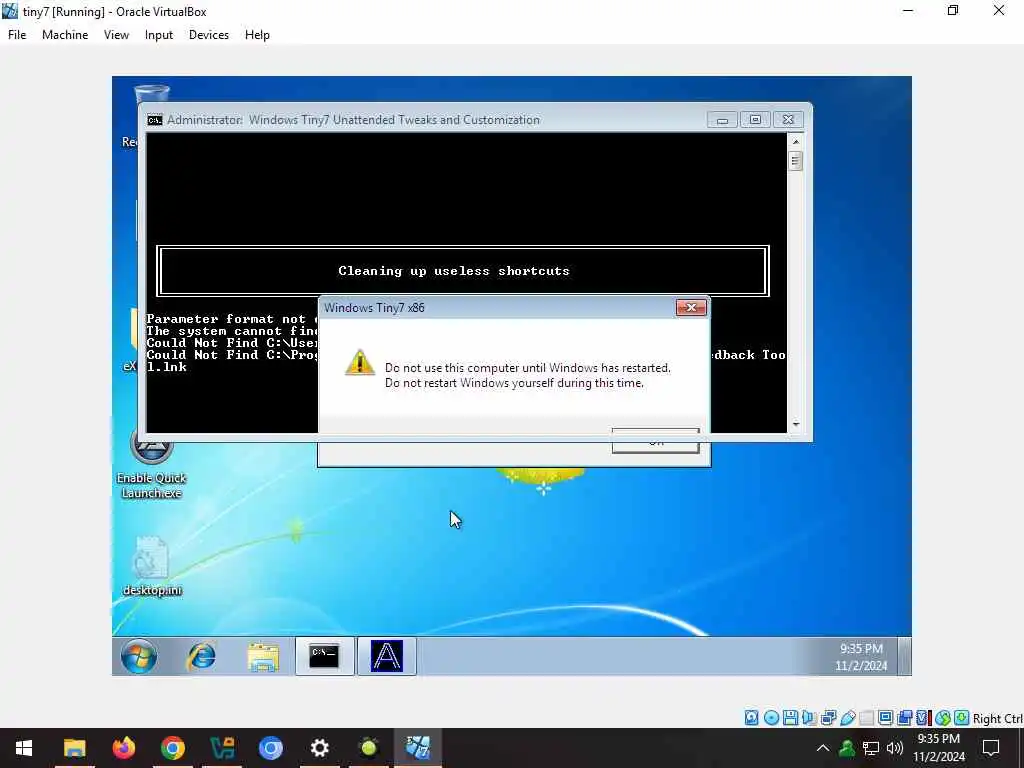Open the Devices menu
Viewport: 1024px width, 768px height.
(x=208, y=35)
